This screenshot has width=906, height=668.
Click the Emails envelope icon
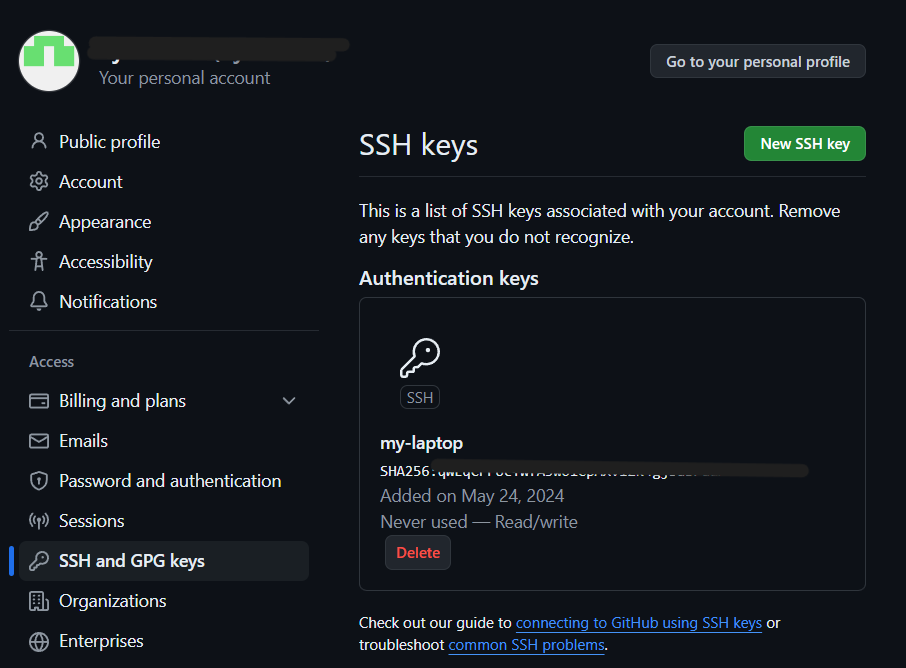[x=38, y=440]
